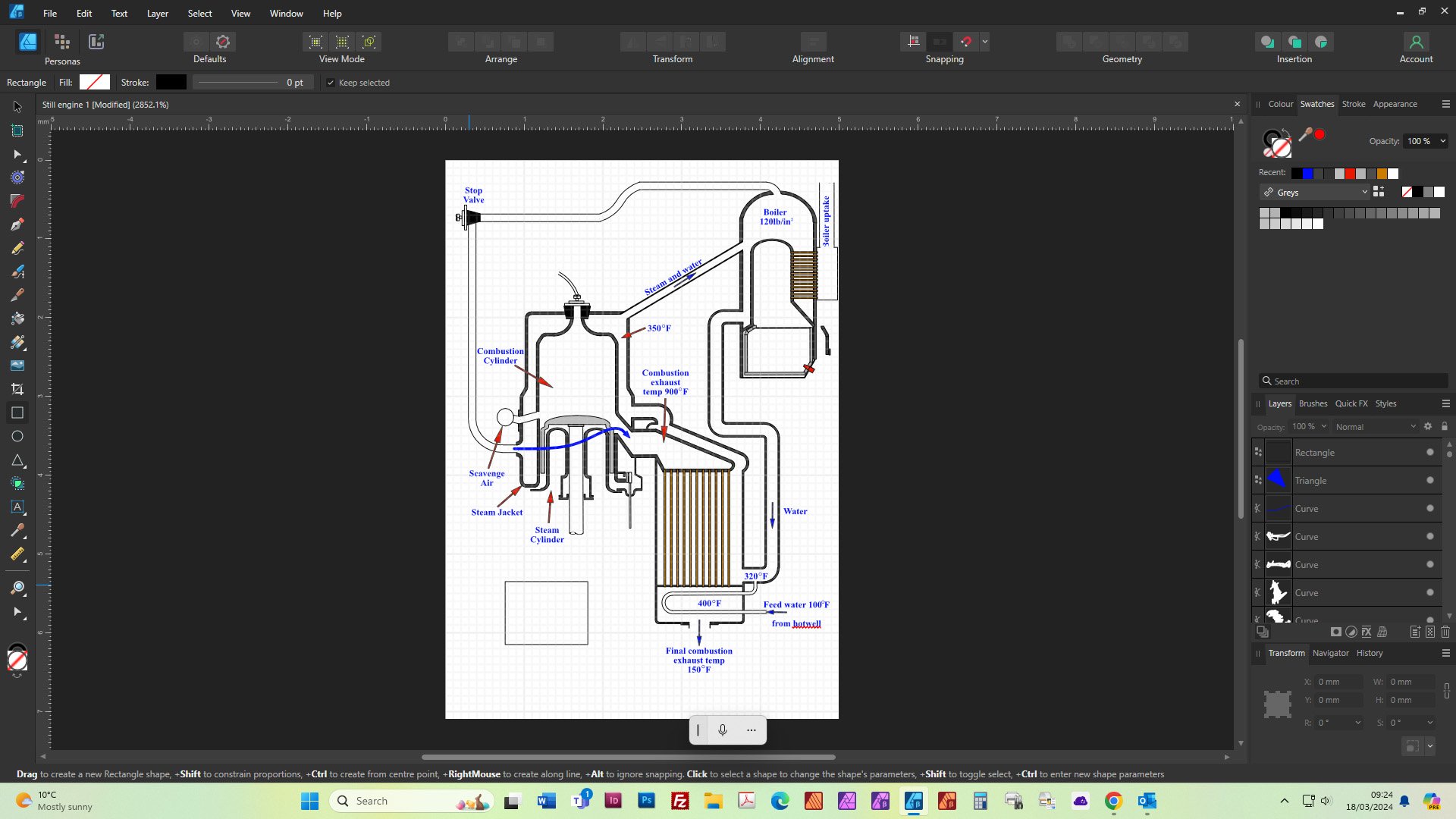Select the Measure ruler tool
Screen dimensions: 1456x819
pos(17,554)
